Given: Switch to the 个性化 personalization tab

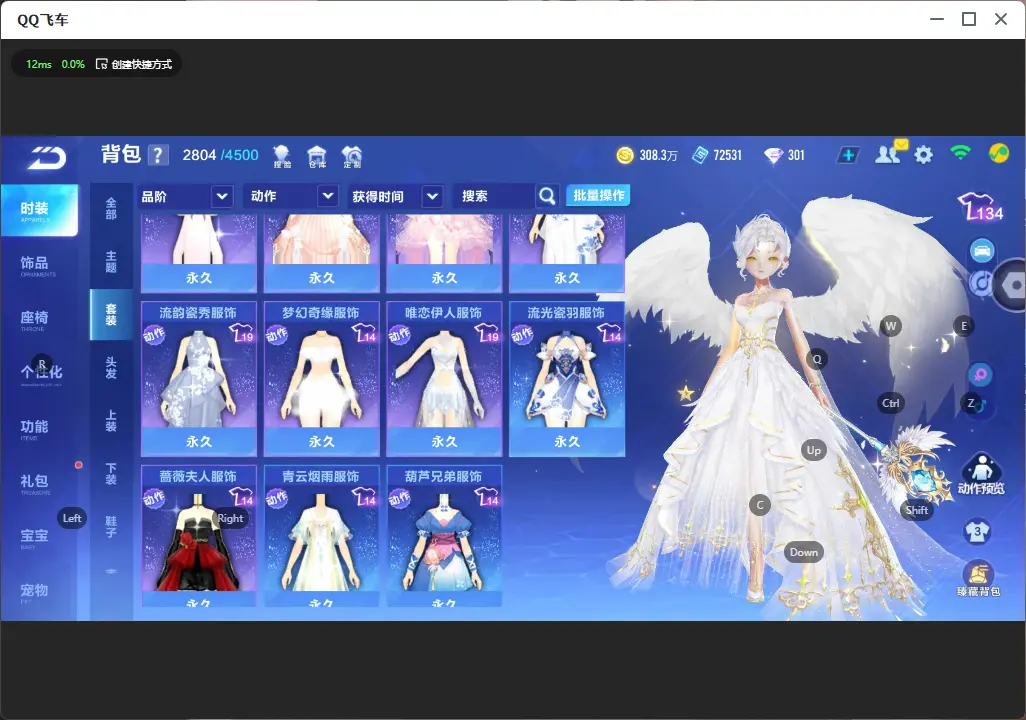Looking at the screenshot, I should pyautogui.click(x=40, y=373).
